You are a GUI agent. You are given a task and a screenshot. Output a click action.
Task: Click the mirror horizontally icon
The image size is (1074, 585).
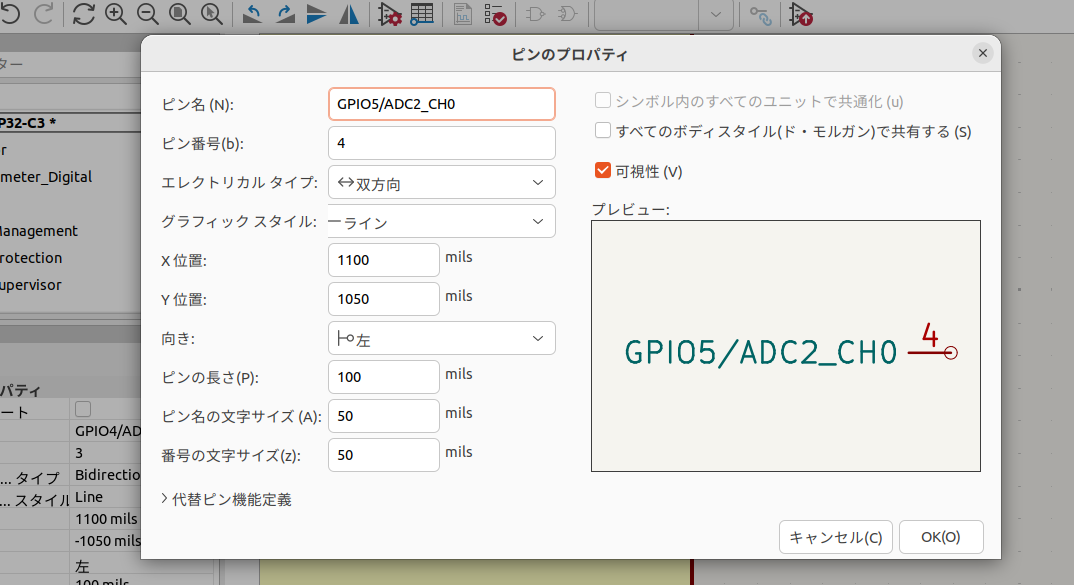point(349,15)
